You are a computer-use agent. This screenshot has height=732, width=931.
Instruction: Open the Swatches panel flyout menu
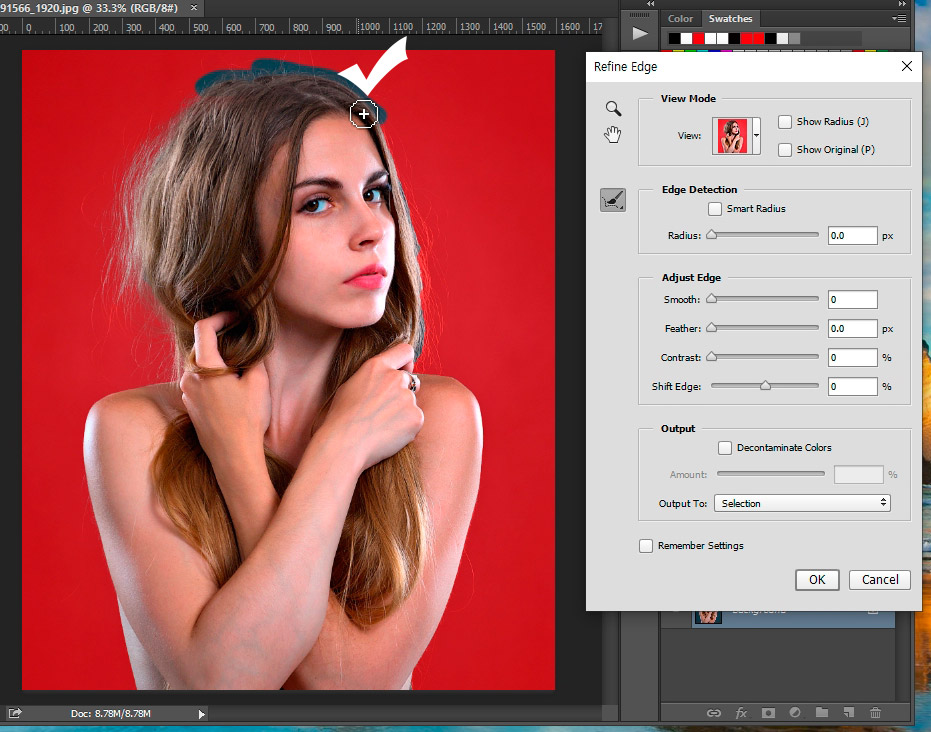click(899, 18)
